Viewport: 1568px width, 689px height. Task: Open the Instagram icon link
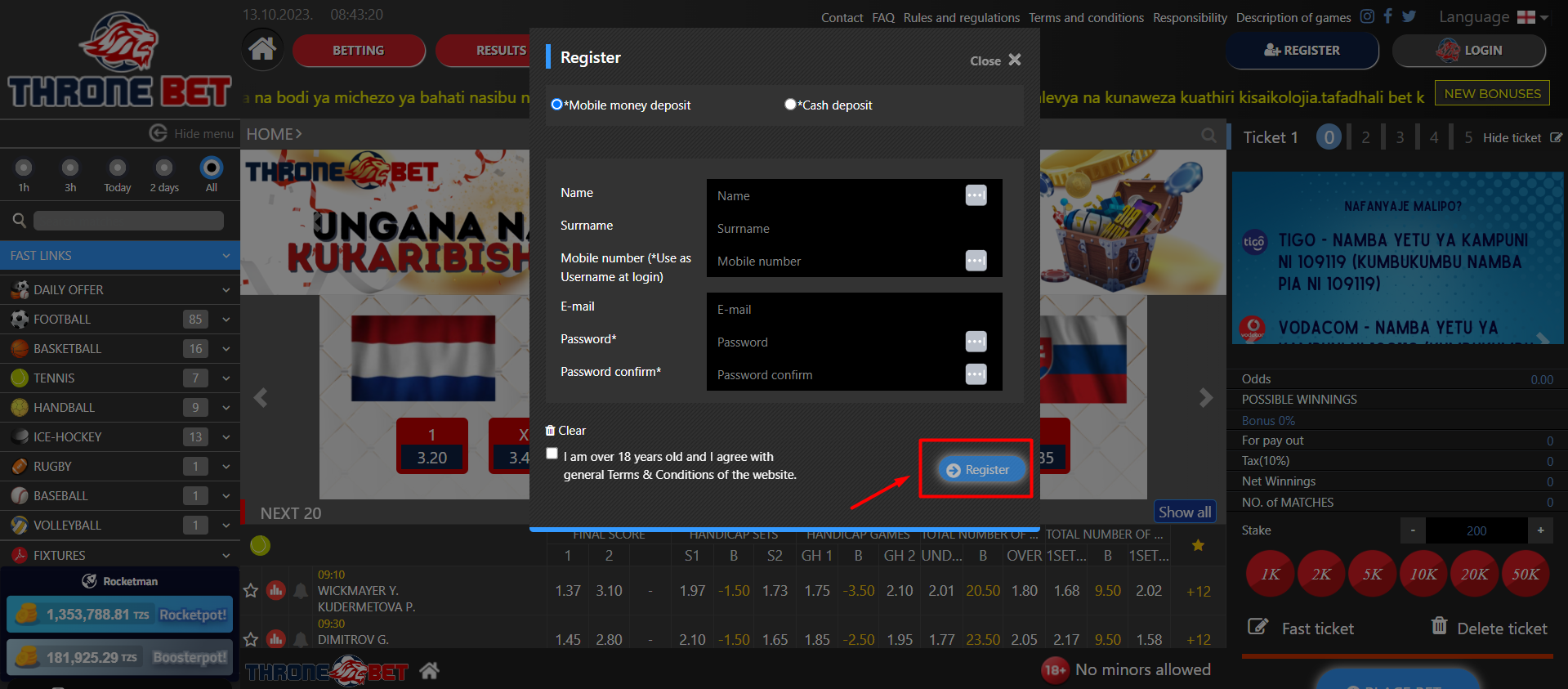(x=1367, y=16)
